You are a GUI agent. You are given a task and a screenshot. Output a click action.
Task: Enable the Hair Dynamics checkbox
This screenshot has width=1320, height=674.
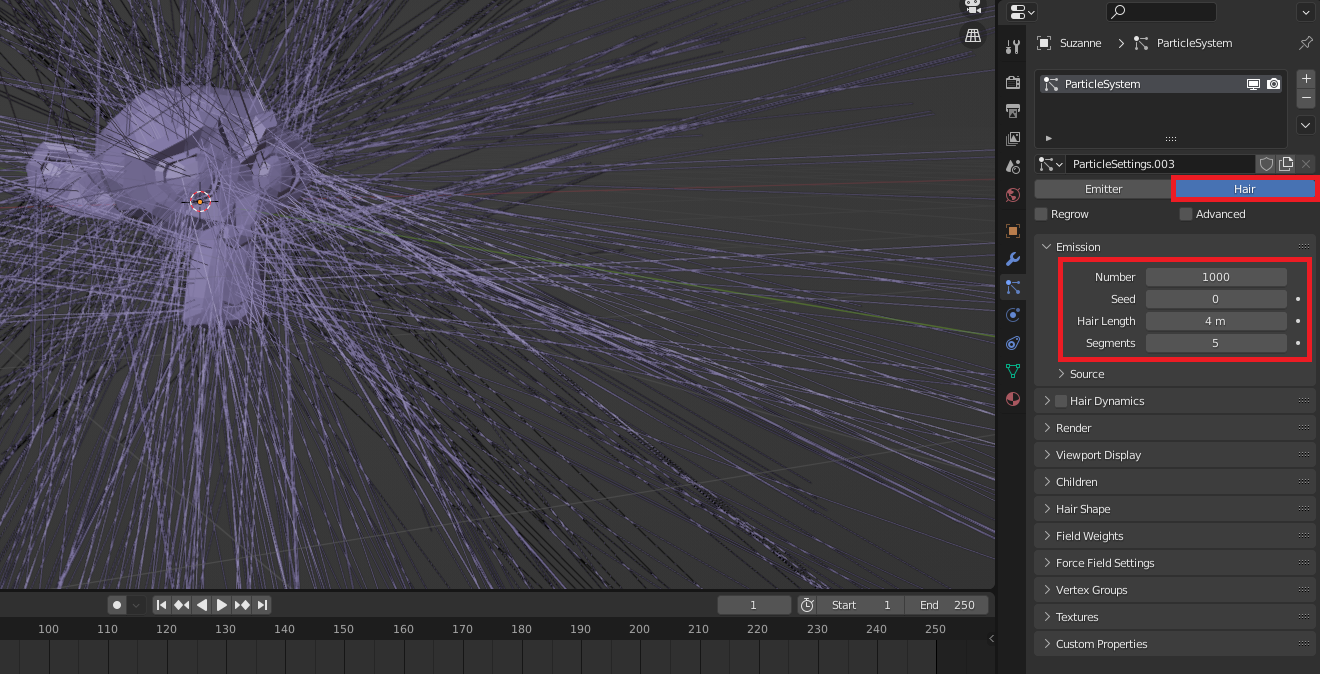click(1061, 401)
